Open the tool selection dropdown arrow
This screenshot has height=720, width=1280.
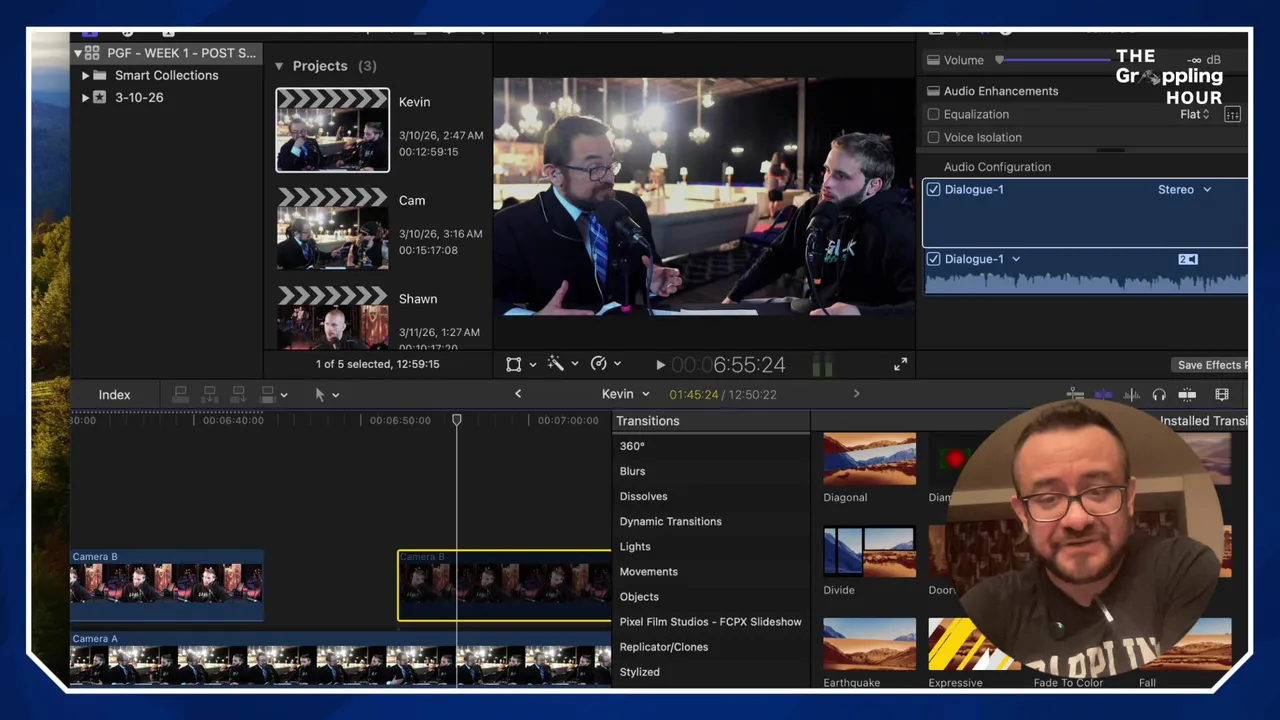(335, 395)
